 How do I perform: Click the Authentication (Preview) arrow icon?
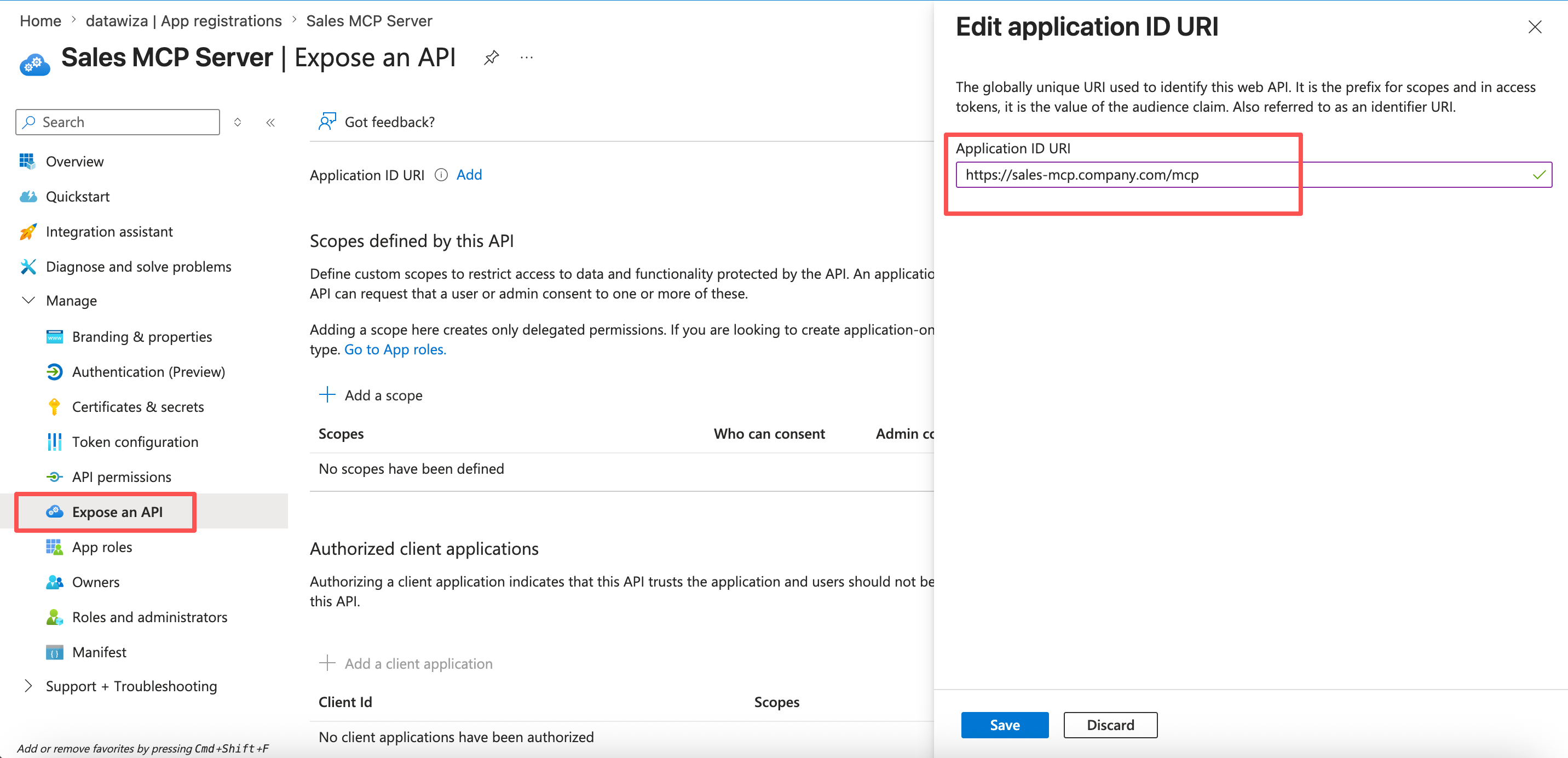[x=54, y=372]
